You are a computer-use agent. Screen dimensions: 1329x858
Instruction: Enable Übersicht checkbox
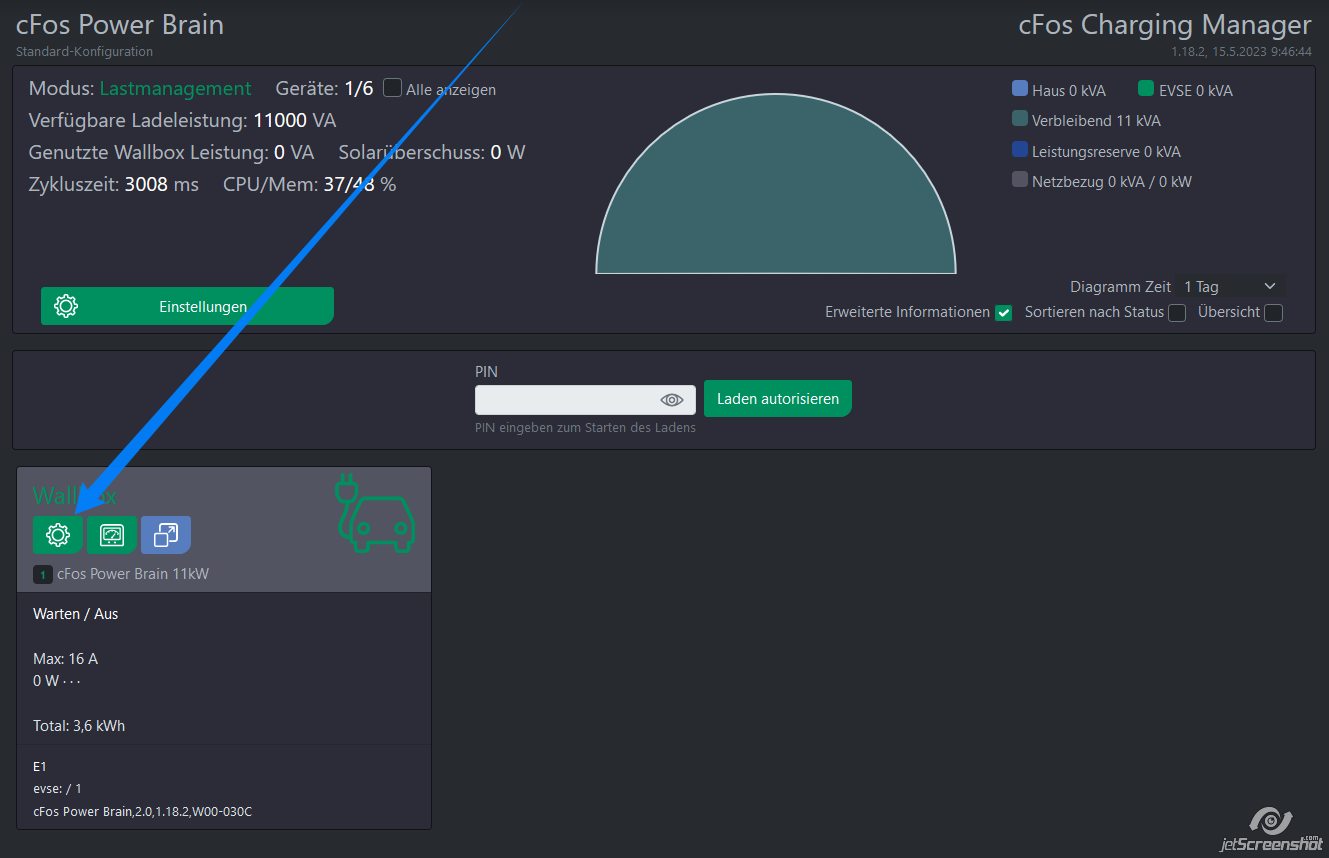click(x=1273, y=313)
